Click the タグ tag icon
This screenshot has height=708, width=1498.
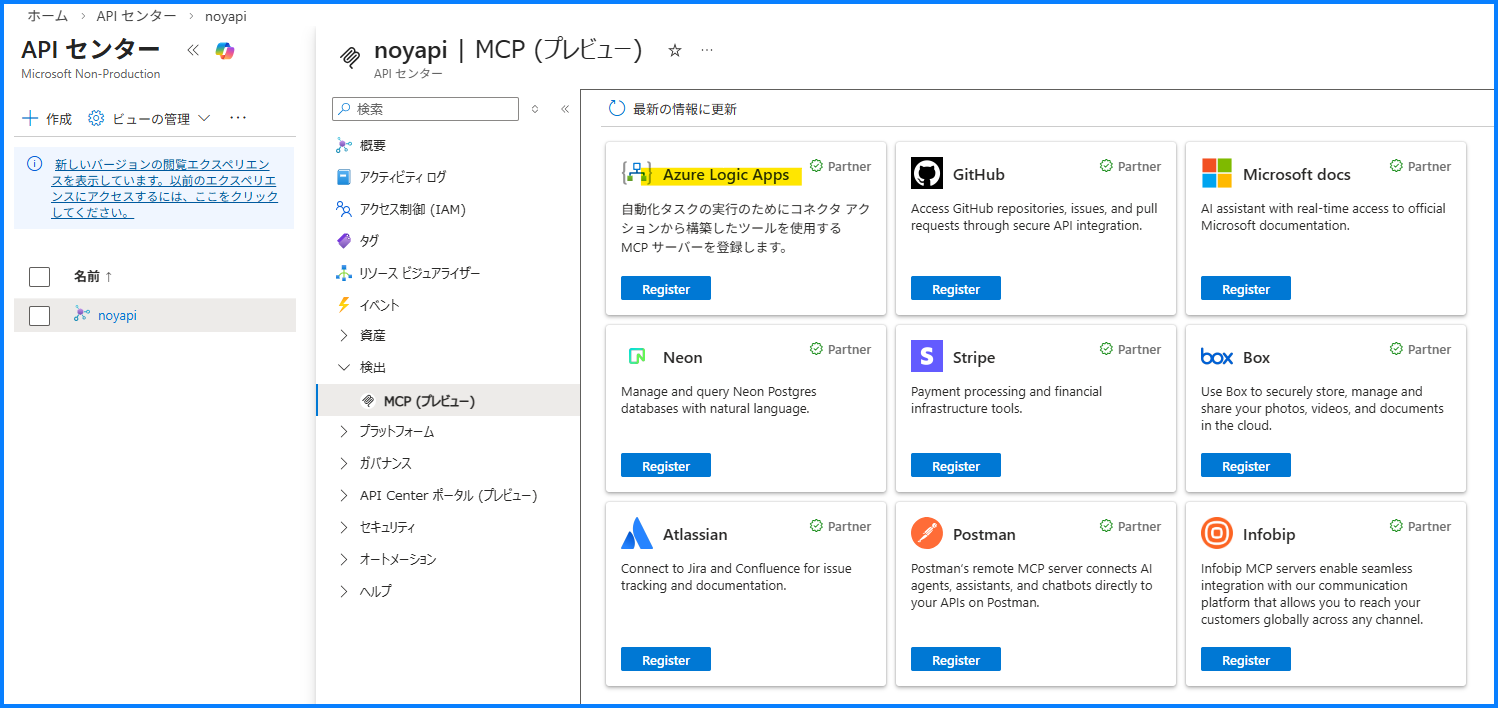click(x=343, y=241)
